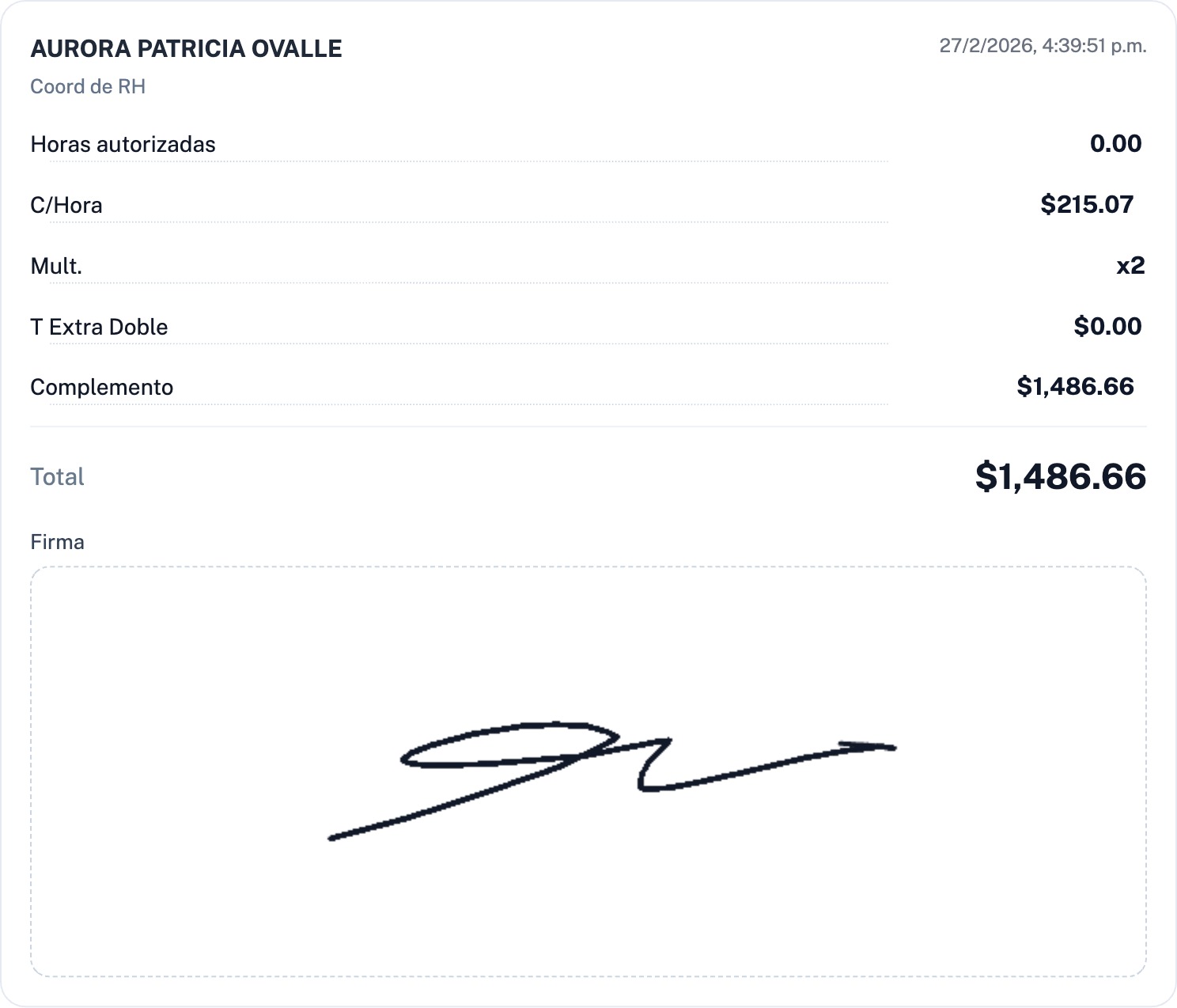Select the T Extra Doble label

click(99, 327)
